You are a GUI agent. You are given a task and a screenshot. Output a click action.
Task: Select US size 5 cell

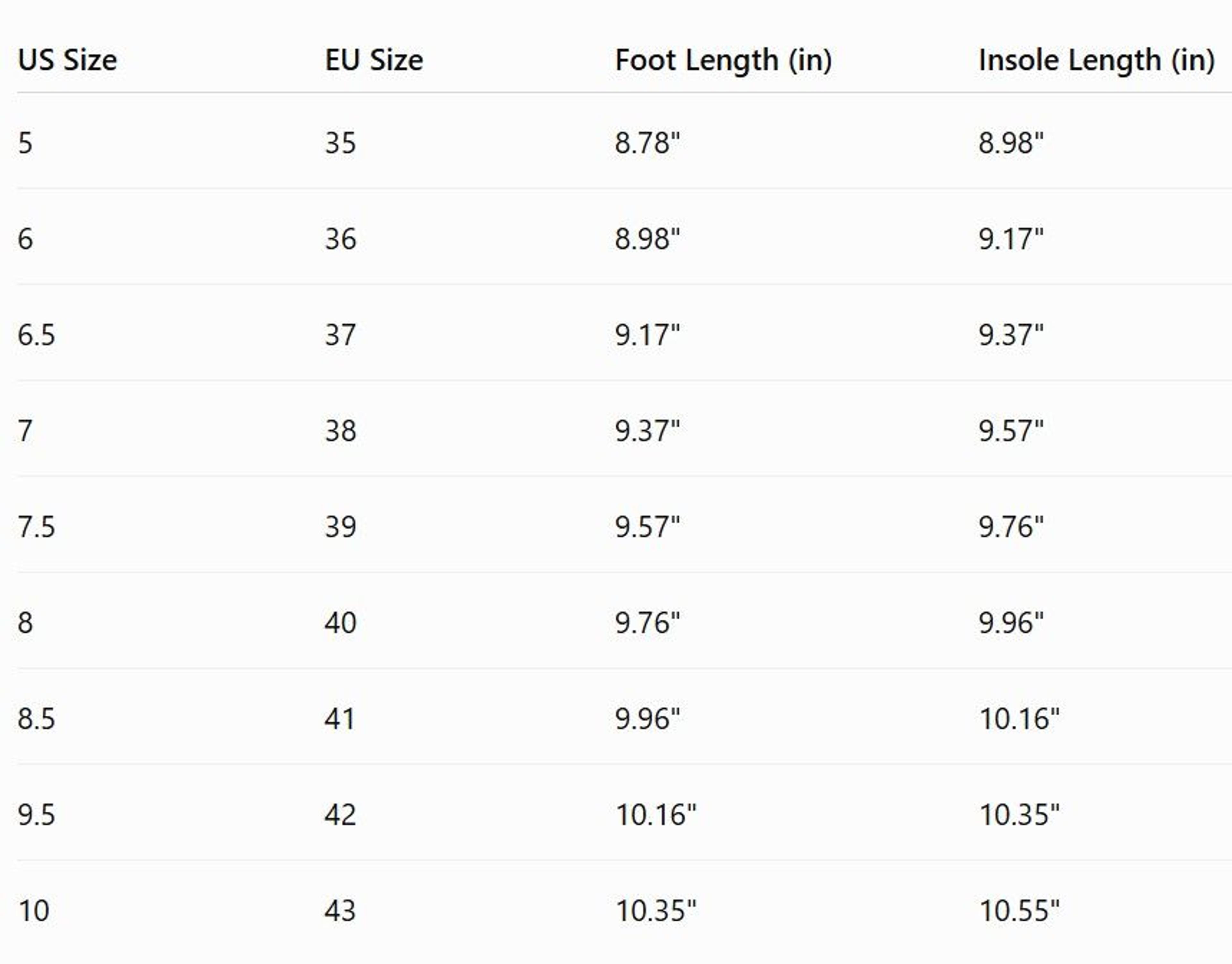(x=25, y=143)
